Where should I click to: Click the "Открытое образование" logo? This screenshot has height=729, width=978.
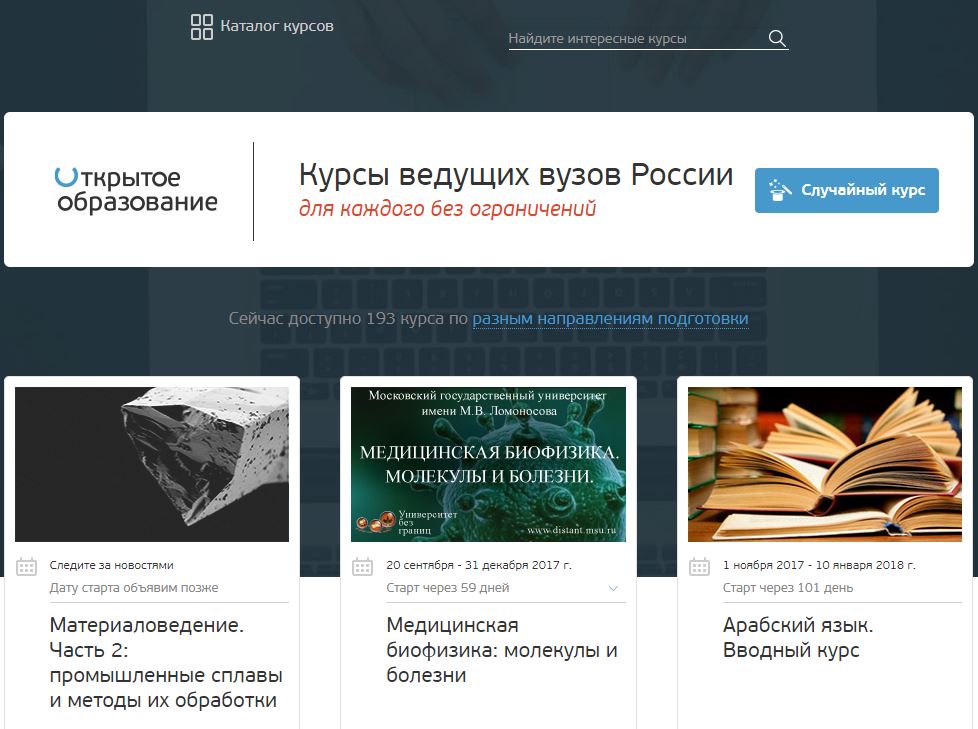(137, 190)
